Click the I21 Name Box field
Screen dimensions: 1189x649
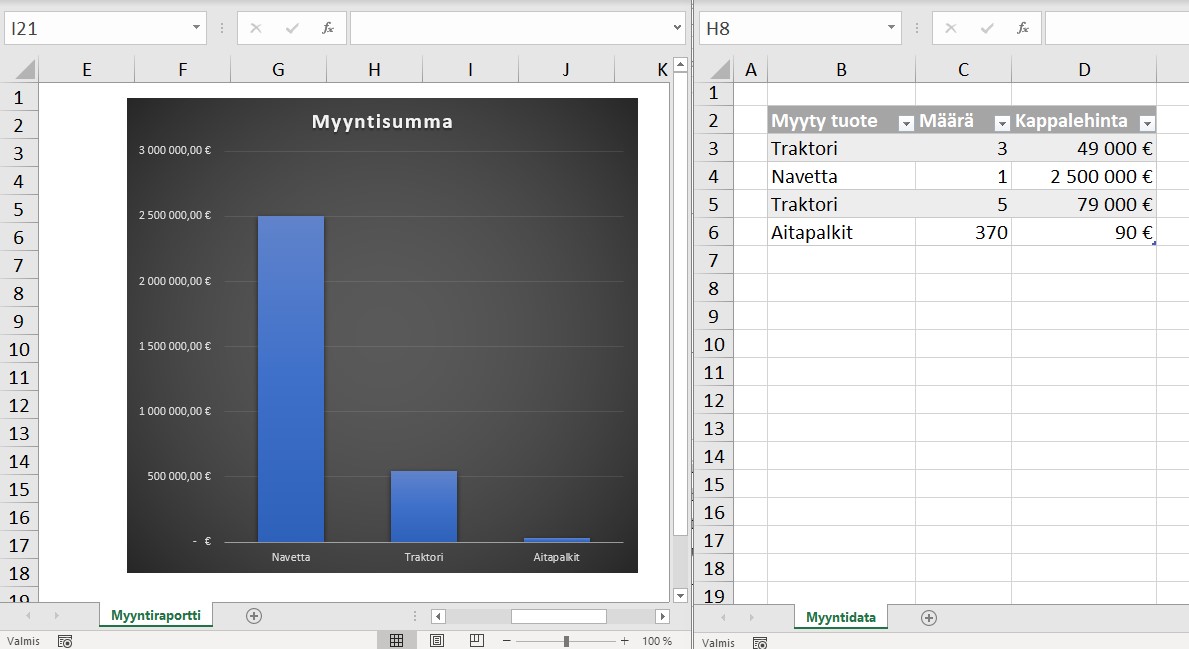(95, 28)
